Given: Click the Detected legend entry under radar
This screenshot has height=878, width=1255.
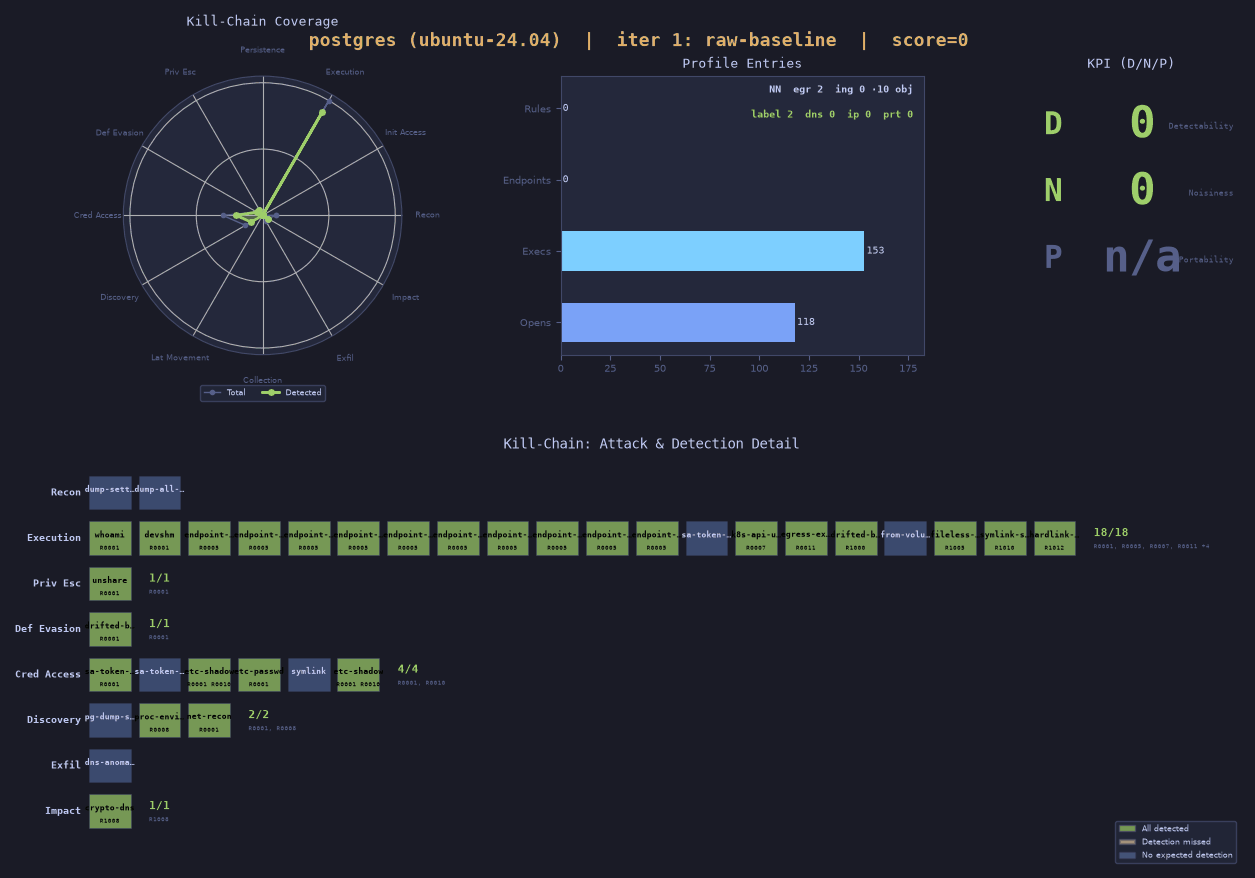Looking at the screenshot, I should pos(292,393).
